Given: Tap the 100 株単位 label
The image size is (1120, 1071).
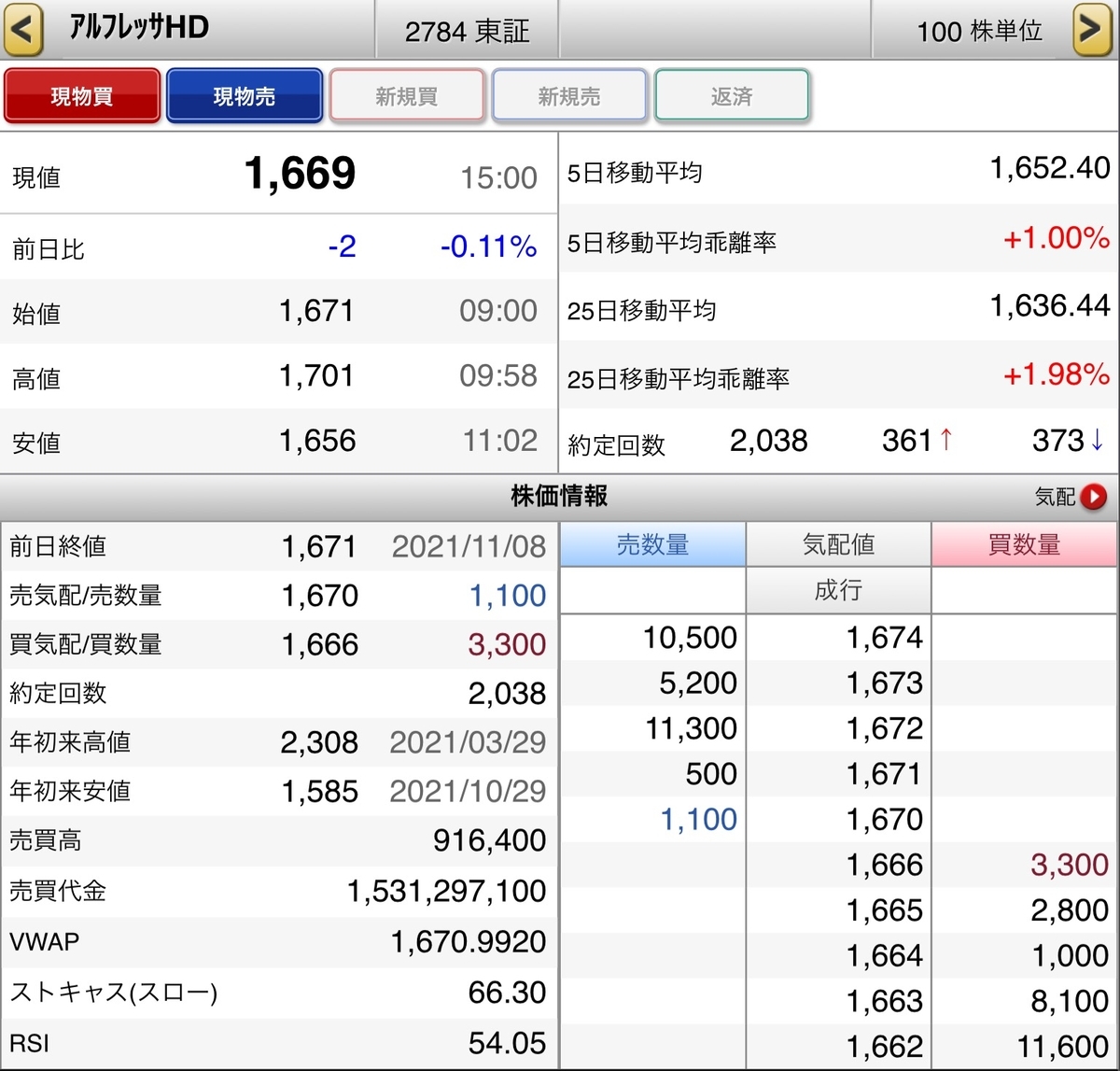Looking at the screenshot, I should coord(979,32).
